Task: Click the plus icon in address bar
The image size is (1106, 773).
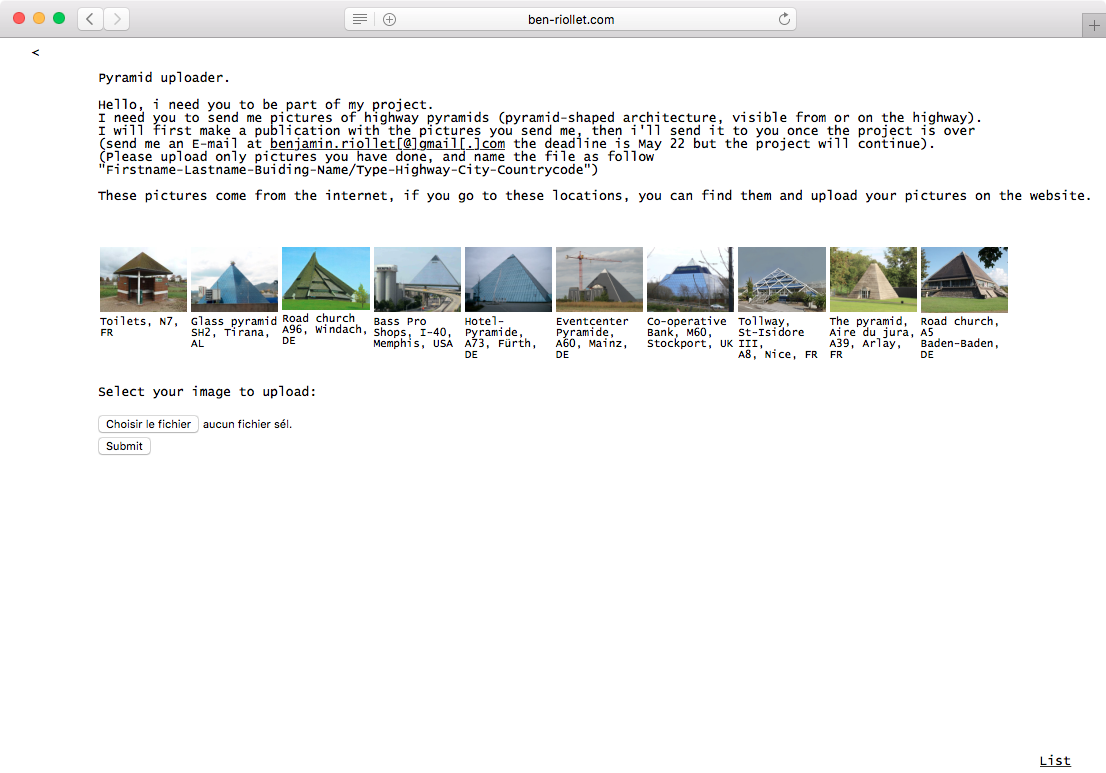Action: (389, 19)
